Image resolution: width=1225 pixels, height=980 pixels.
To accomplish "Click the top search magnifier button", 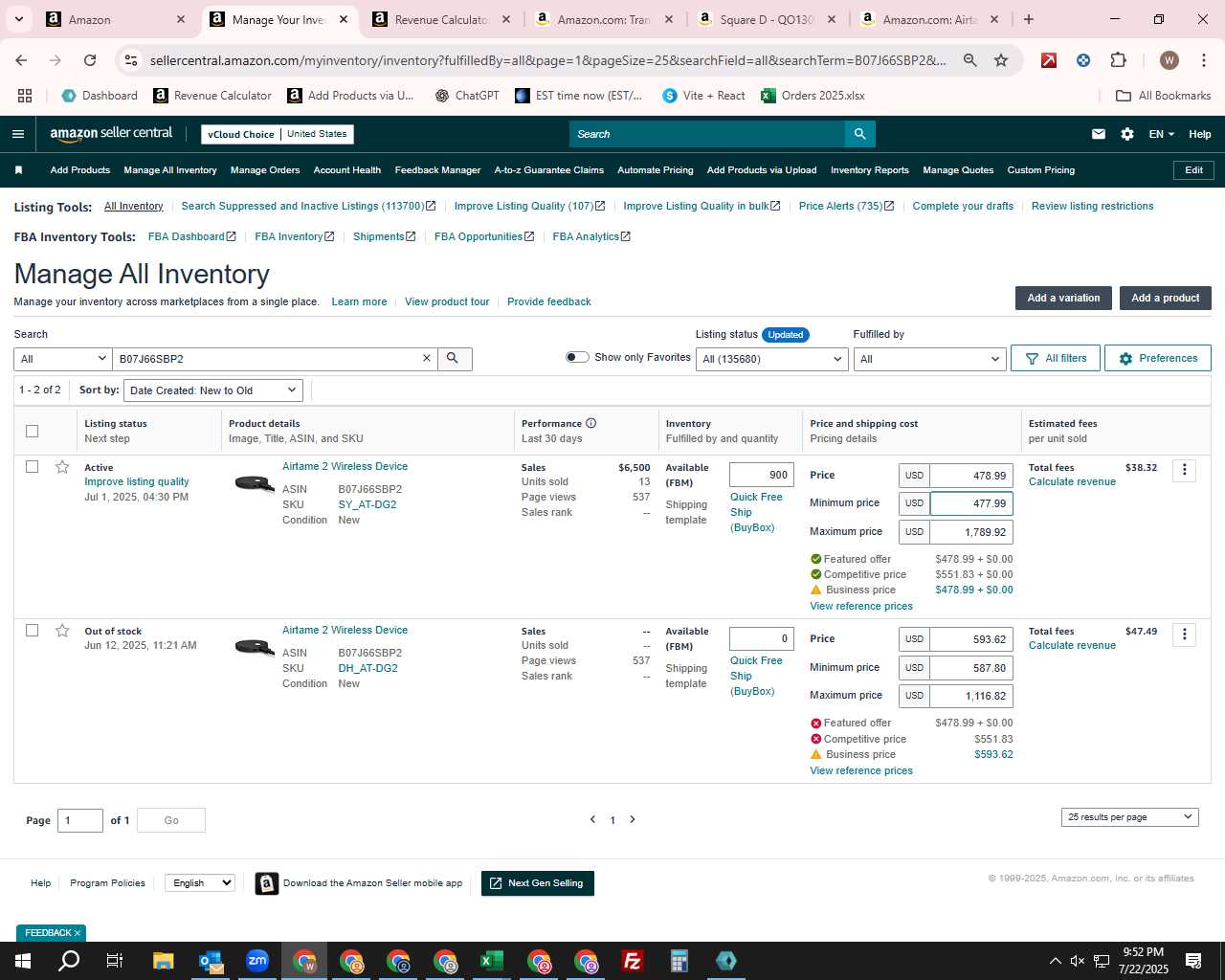I will [x=859, y=134].
